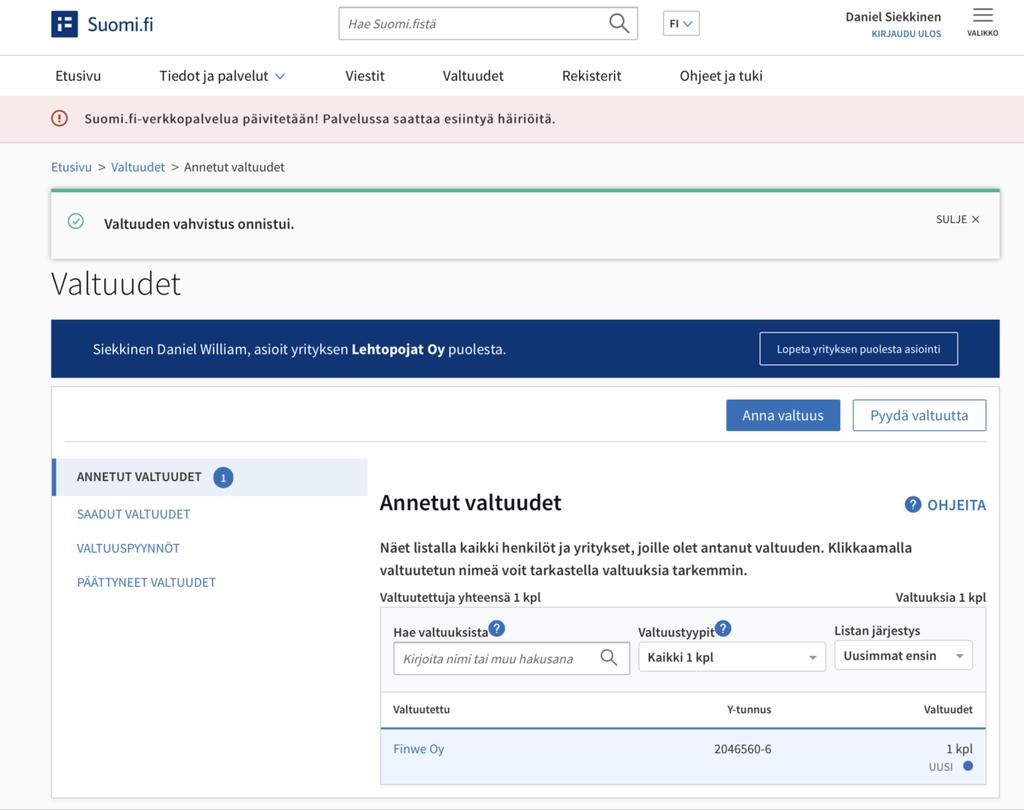The height and width of the screenshot is (810, 1024).
Task: Open the Suomi.fi logo home link
Action: click(103, 24)
